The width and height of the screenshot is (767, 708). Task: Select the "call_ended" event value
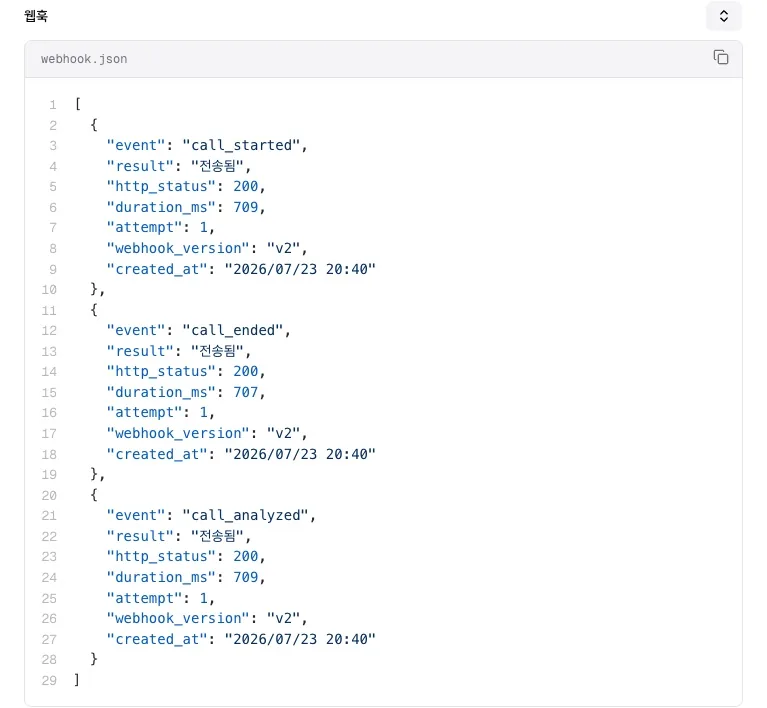[x=232, y=330]
